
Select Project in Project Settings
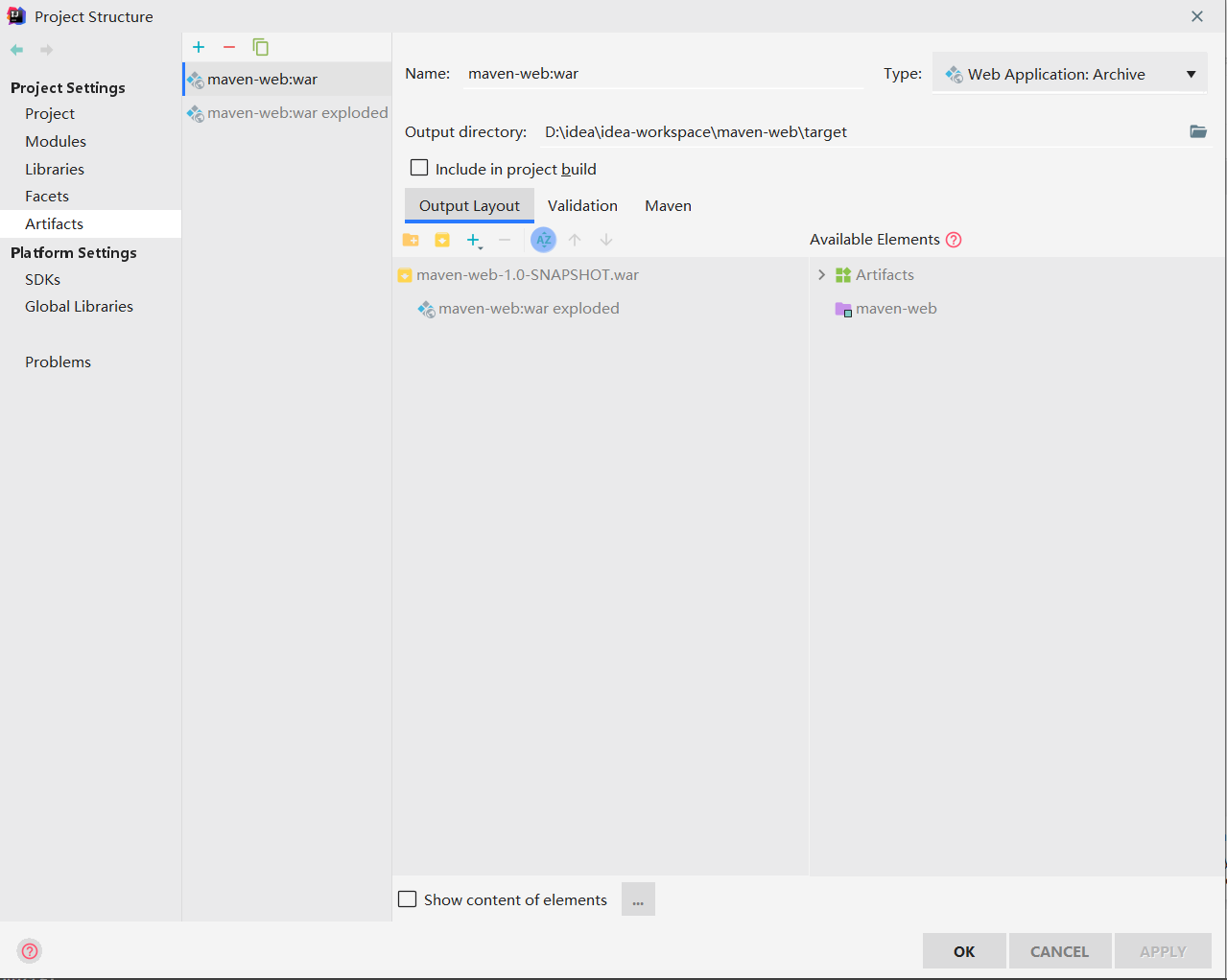[x=50, y=113]
